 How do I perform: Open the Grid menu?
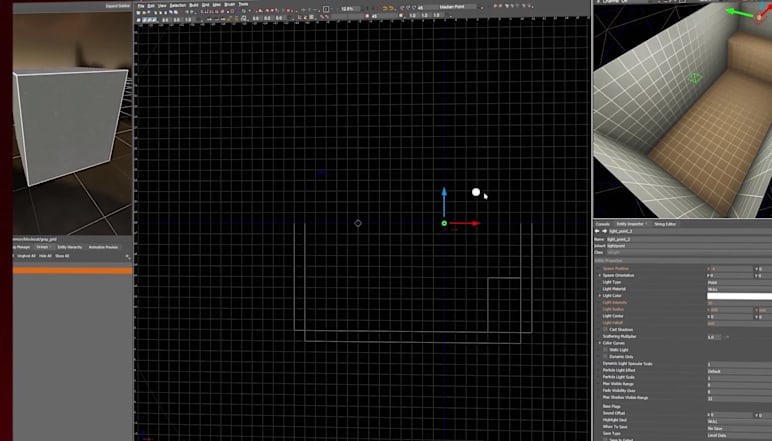205,4
